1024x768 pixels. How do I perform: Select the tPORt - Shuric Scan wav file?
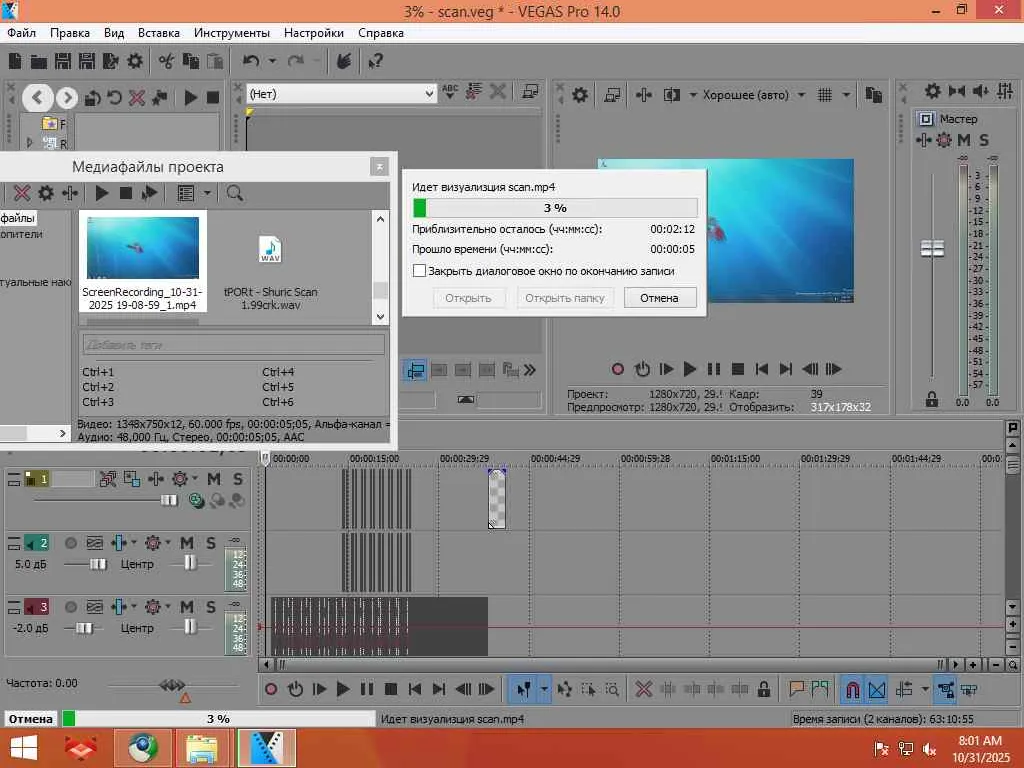tap(270, 271)
